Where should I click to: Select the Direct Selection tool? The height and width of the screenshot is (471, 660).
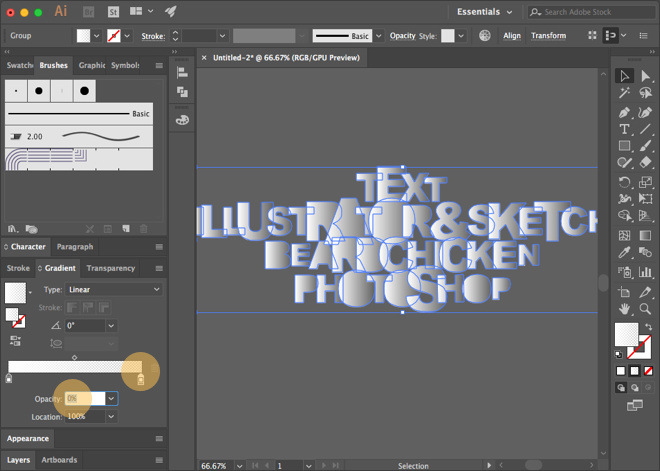pos(645,76)
